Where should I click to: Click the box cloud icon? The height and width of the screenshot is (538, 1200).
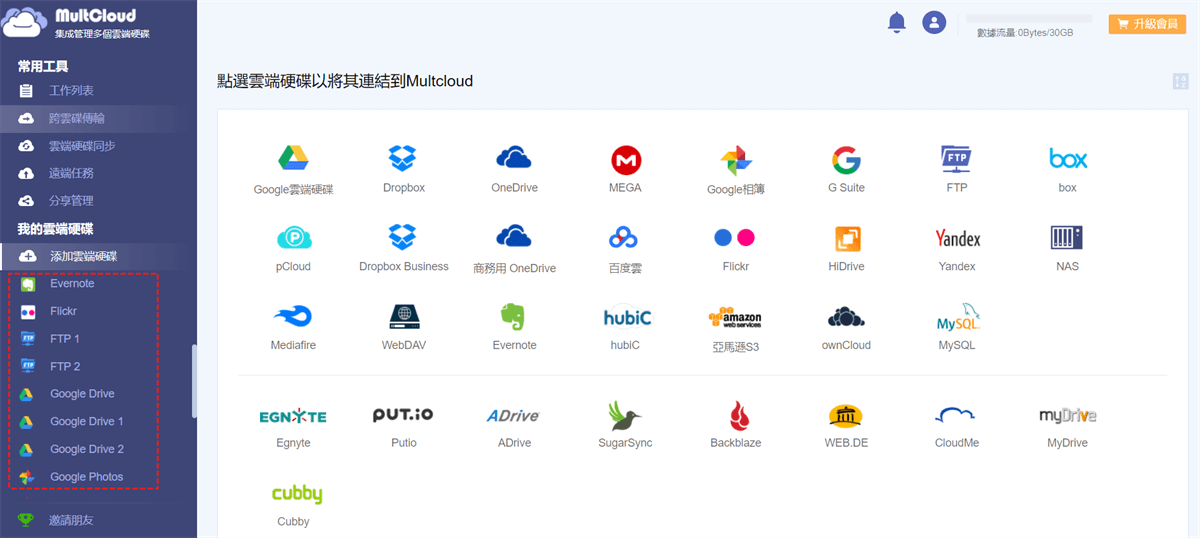1068,158
